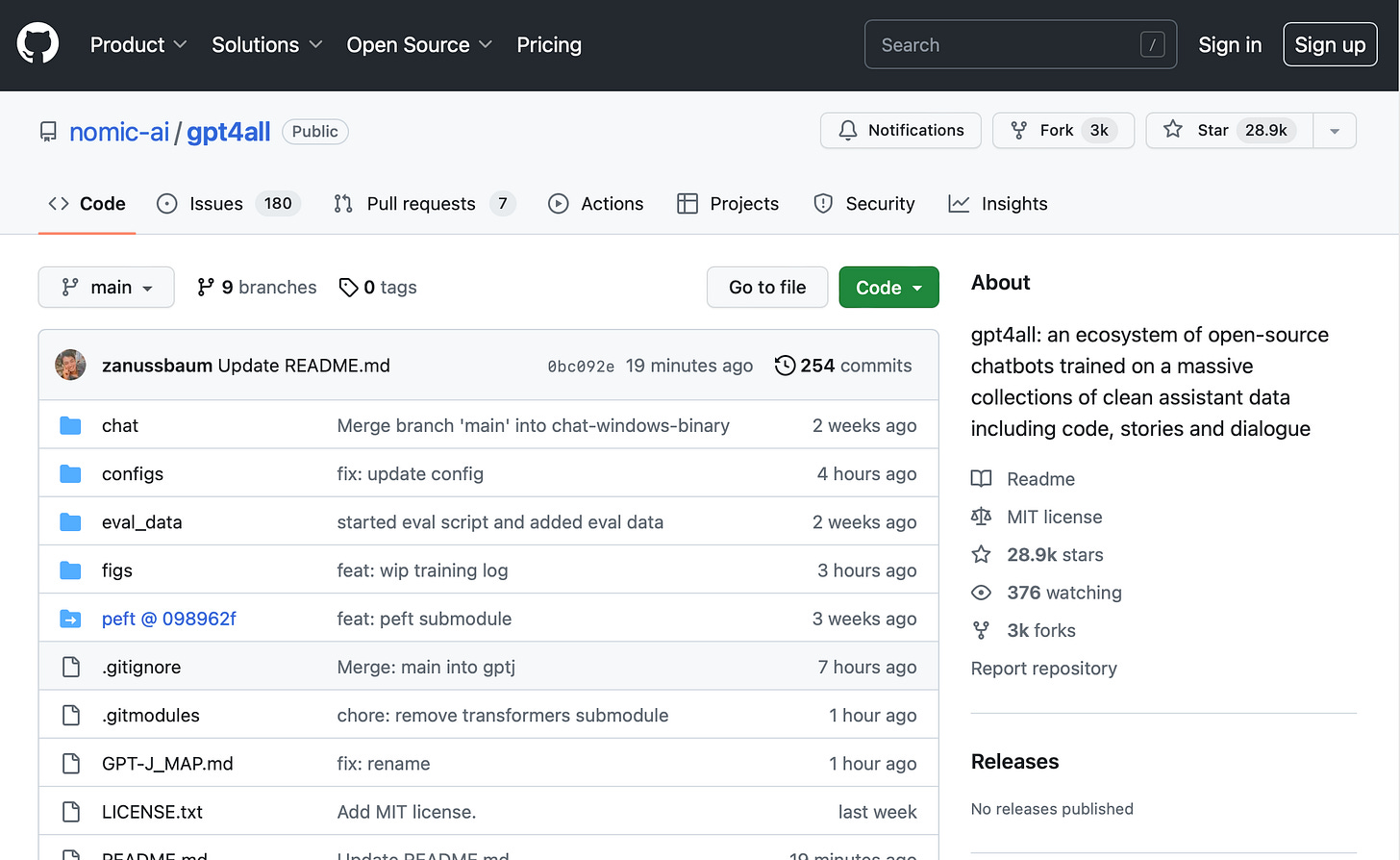Image resolution: width=1400 pixels, height=860 pixels.
Task: Open commit hash 0bc092e
Action: coord(581,367)
